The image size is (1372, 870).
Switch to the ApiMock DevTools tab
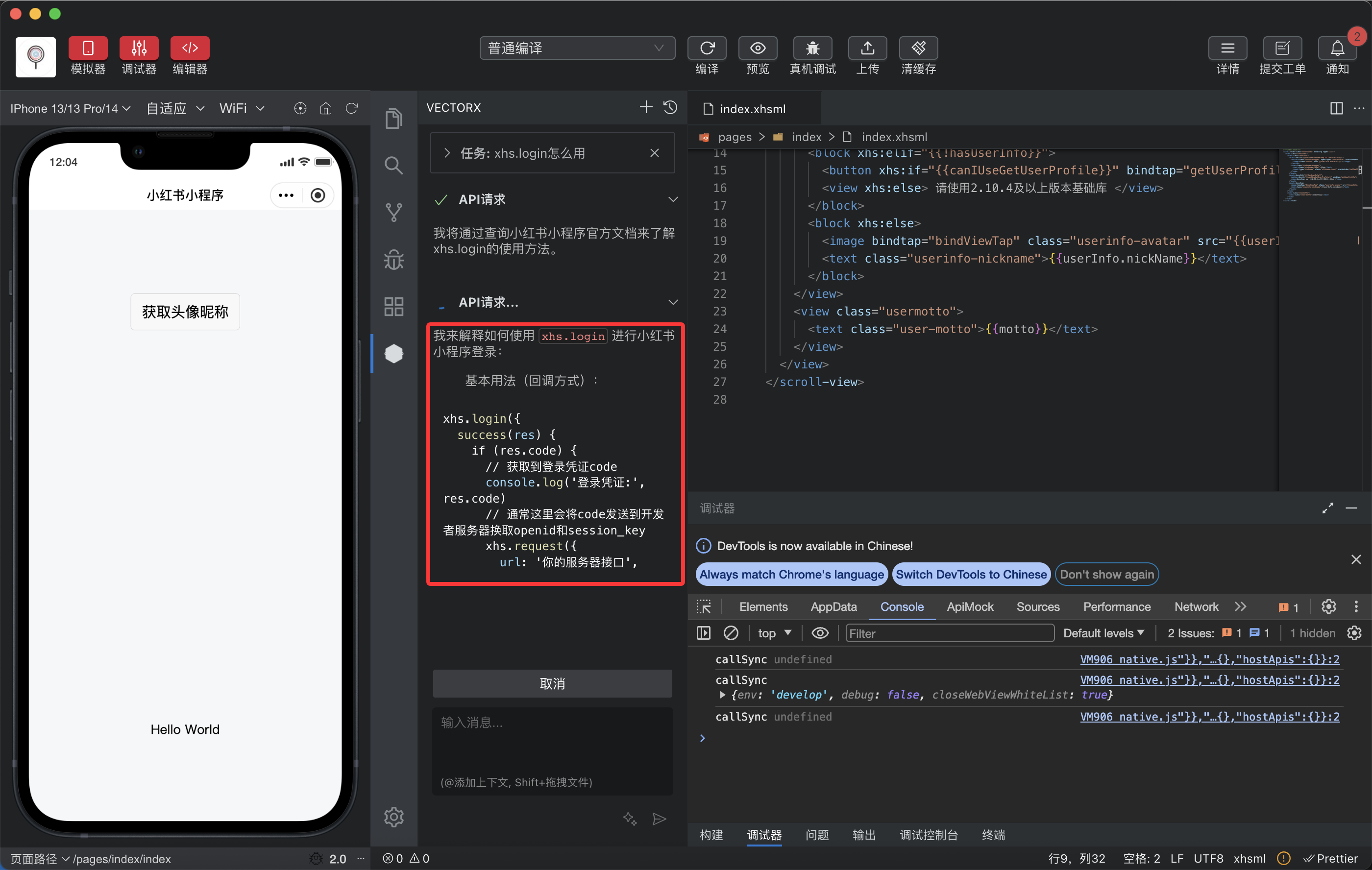tap(970, 607)
